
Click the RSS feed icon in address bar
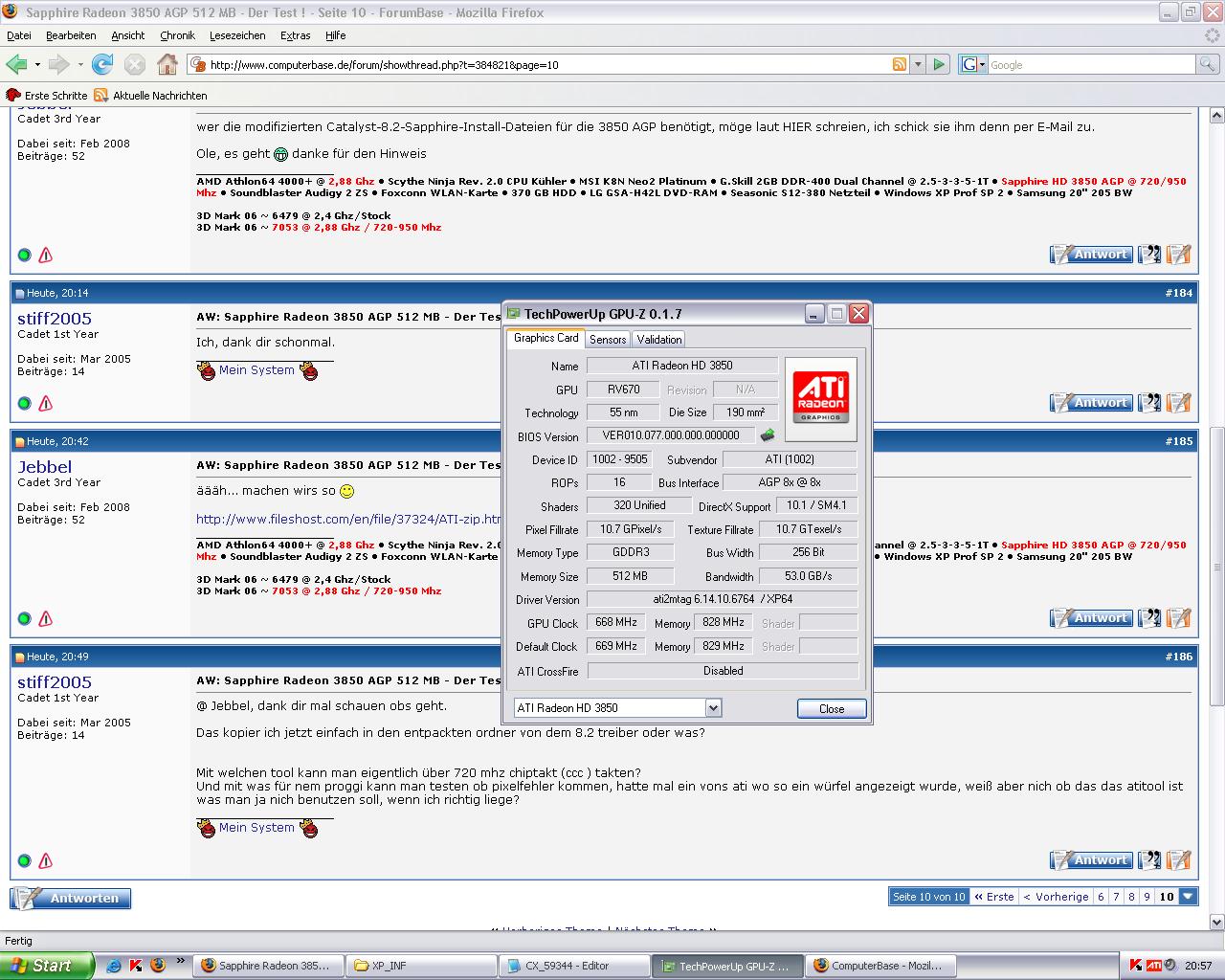[x=900, y=64]
